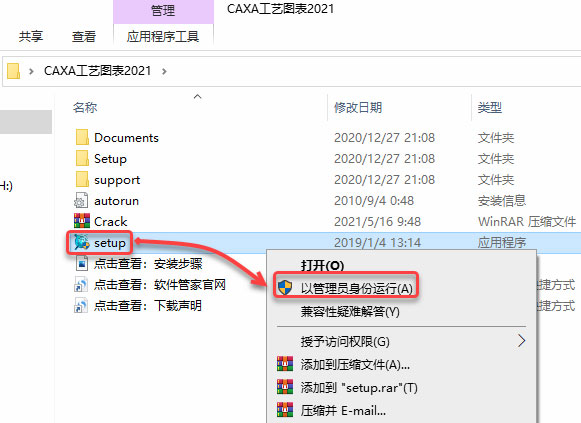The width and height of the screenshot is (581, 423).
Task: Click the setup application icon
Action: (x=82, y=243)
